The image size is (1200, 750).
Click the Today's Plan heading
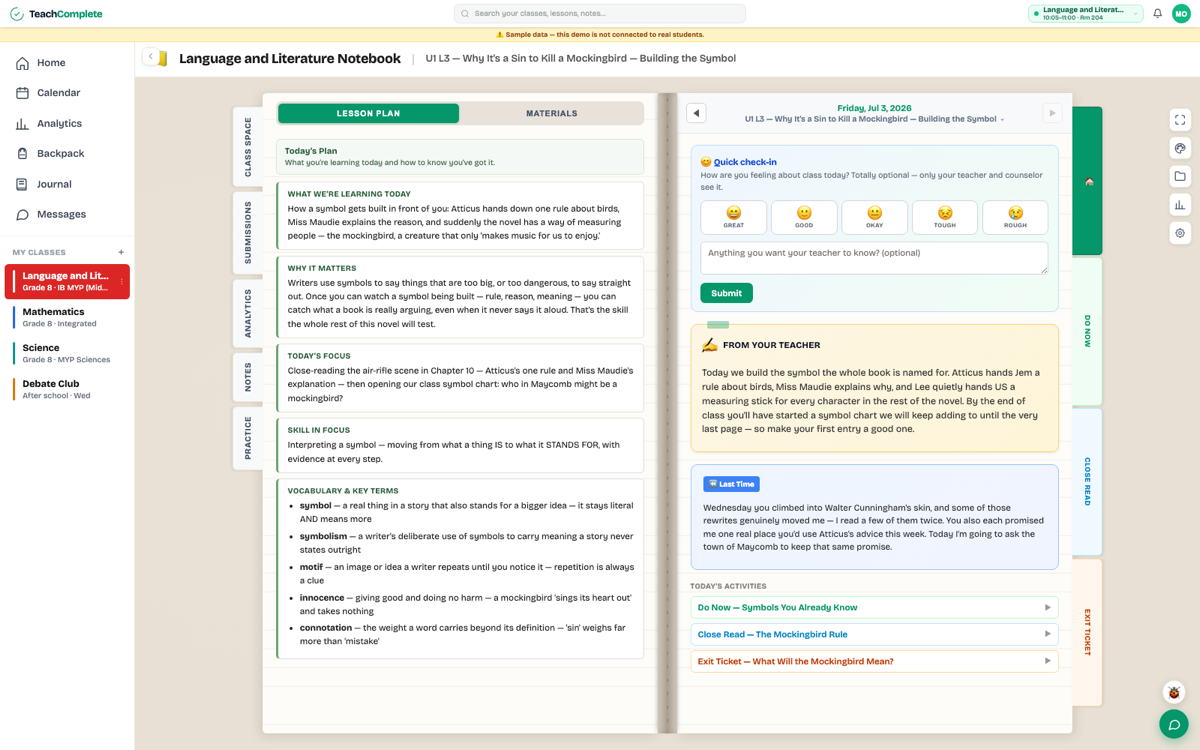pos(311,151)
